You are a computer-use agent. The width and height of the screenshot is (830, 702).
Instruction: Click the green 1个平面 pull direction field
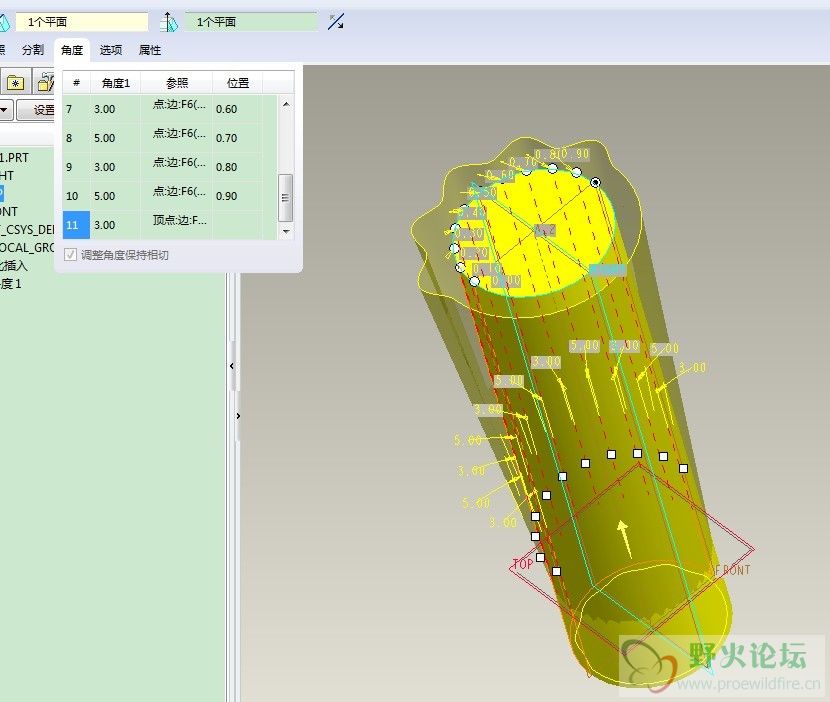(x=250, y=21)
